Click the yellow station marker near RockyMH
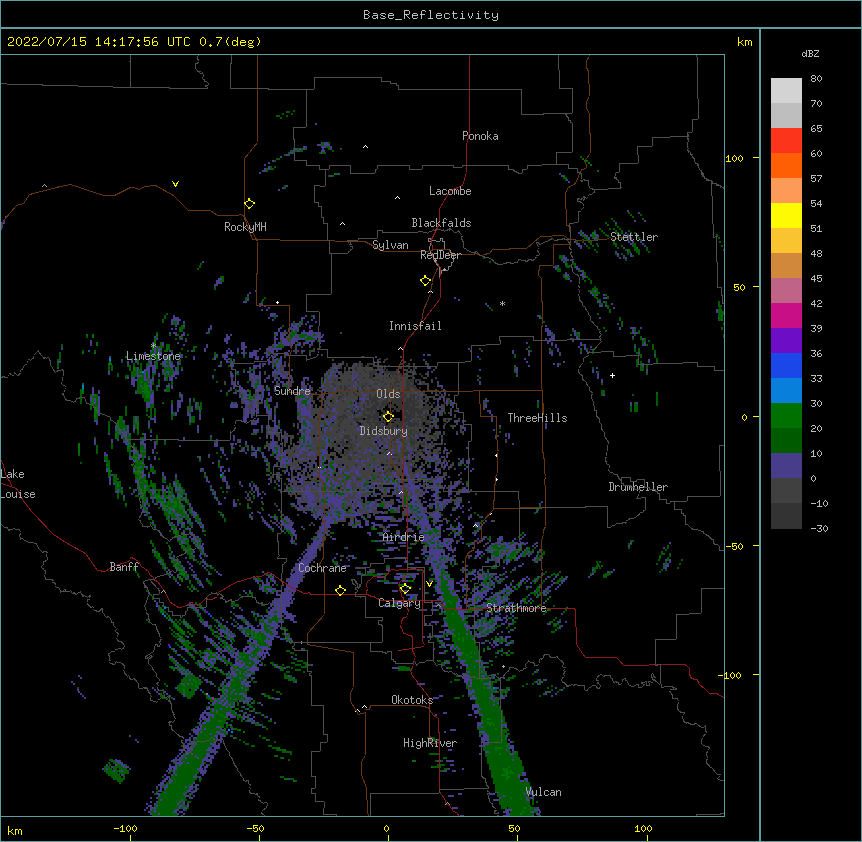 [250, 204]
